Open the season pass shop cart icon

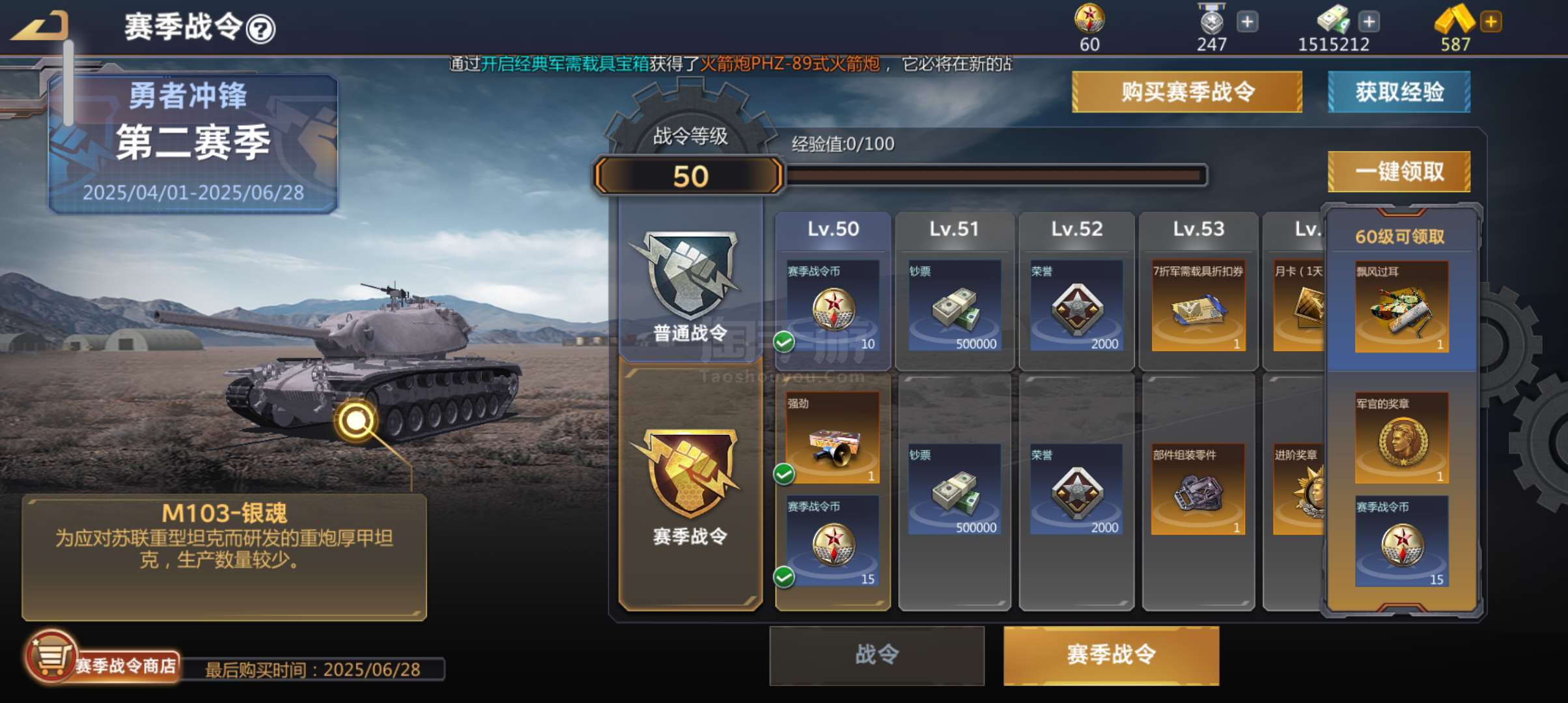(51, 656)
